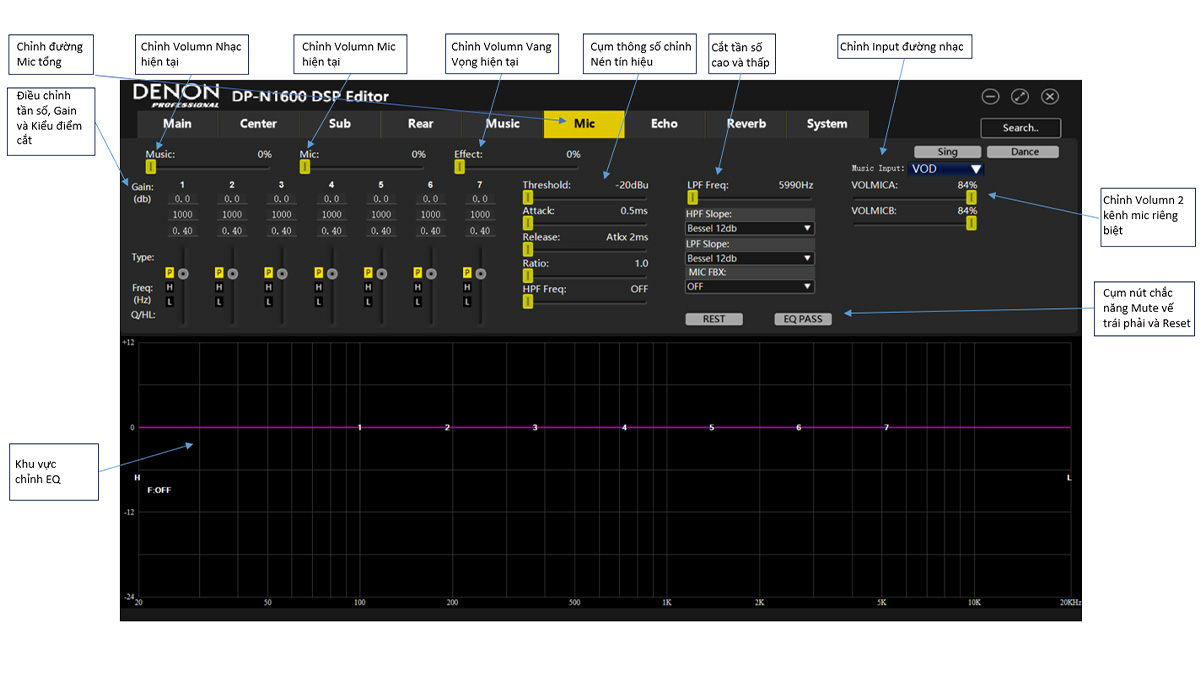Set band 4 to low-shelf L type
The height and width of the screenshot is (686, 1200).
tap(318, 302)
